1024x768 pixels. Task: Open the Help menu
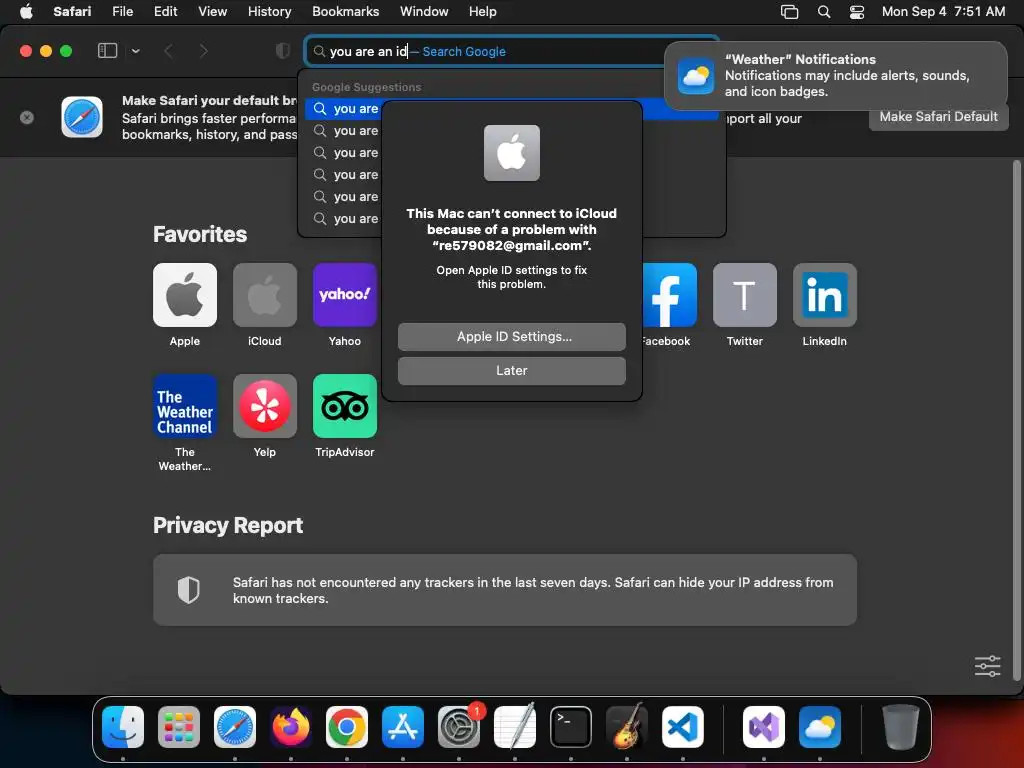click(x=483, y=12)
